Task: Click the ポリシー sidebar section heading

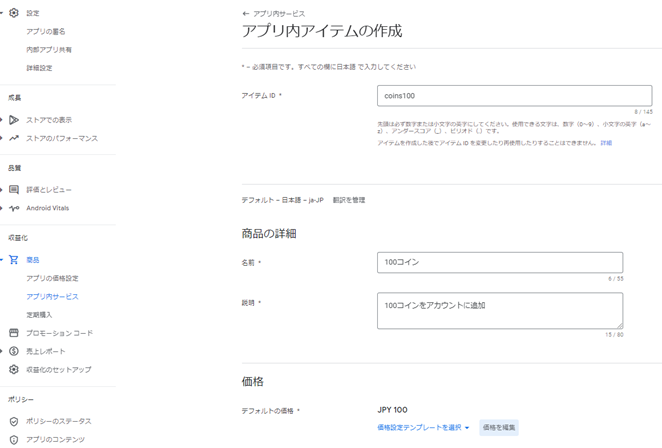Action: pos(21,399)
